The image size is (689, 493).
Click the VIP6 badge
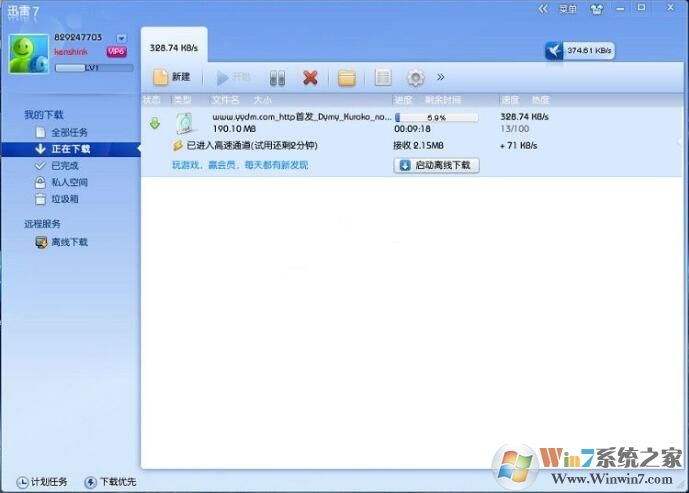coord(116,51)
